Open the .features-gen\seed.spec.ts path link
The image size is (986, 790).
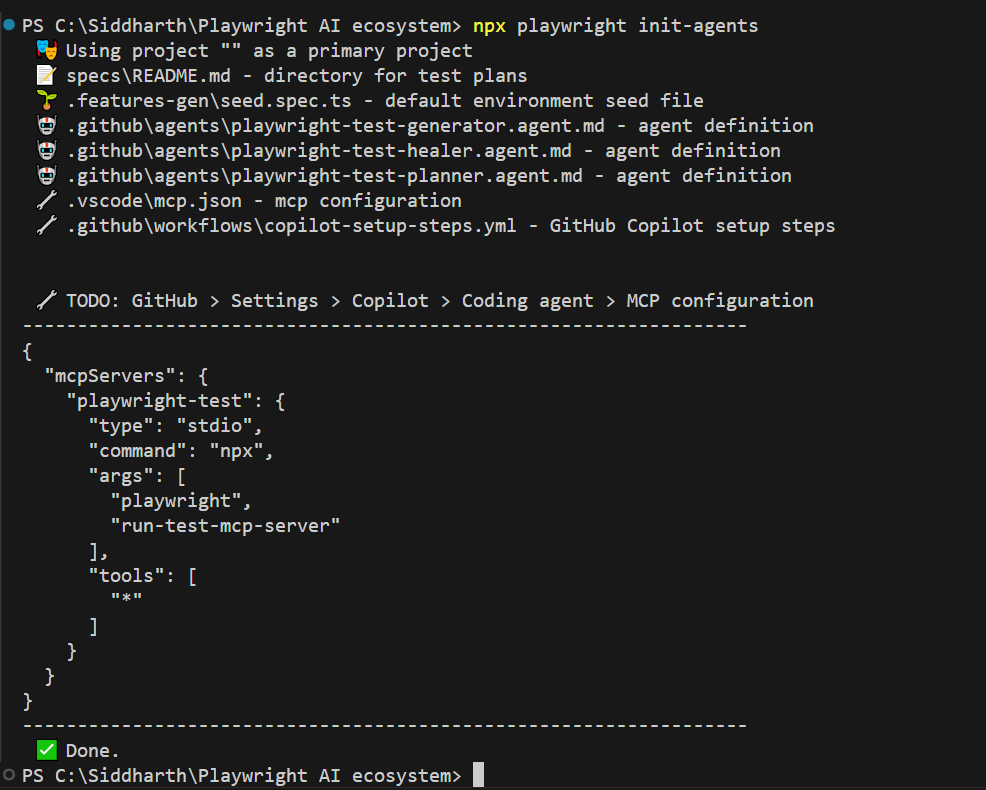(x=220, y=100)
